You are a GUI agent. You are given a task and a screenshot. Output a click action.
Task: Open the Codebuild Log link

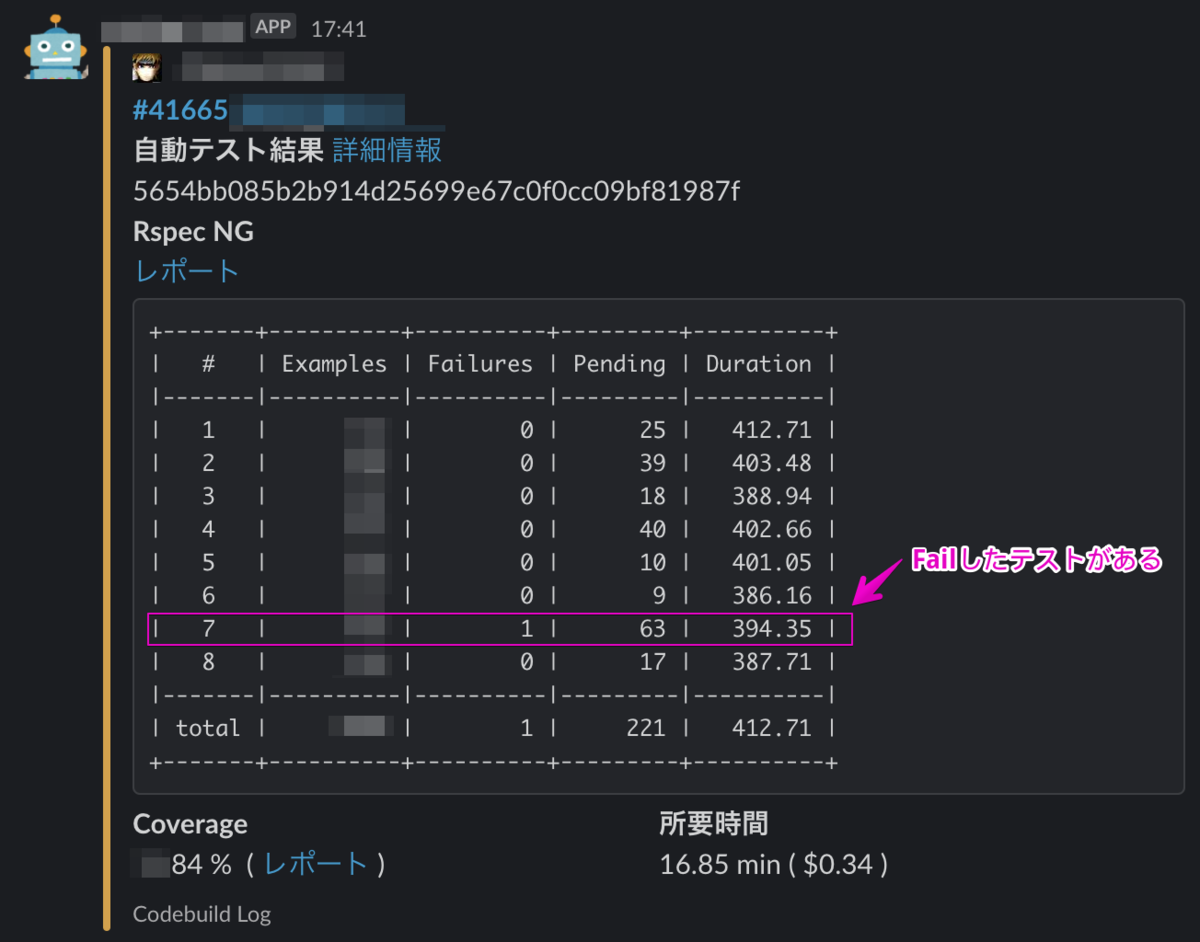click(202, 914)
